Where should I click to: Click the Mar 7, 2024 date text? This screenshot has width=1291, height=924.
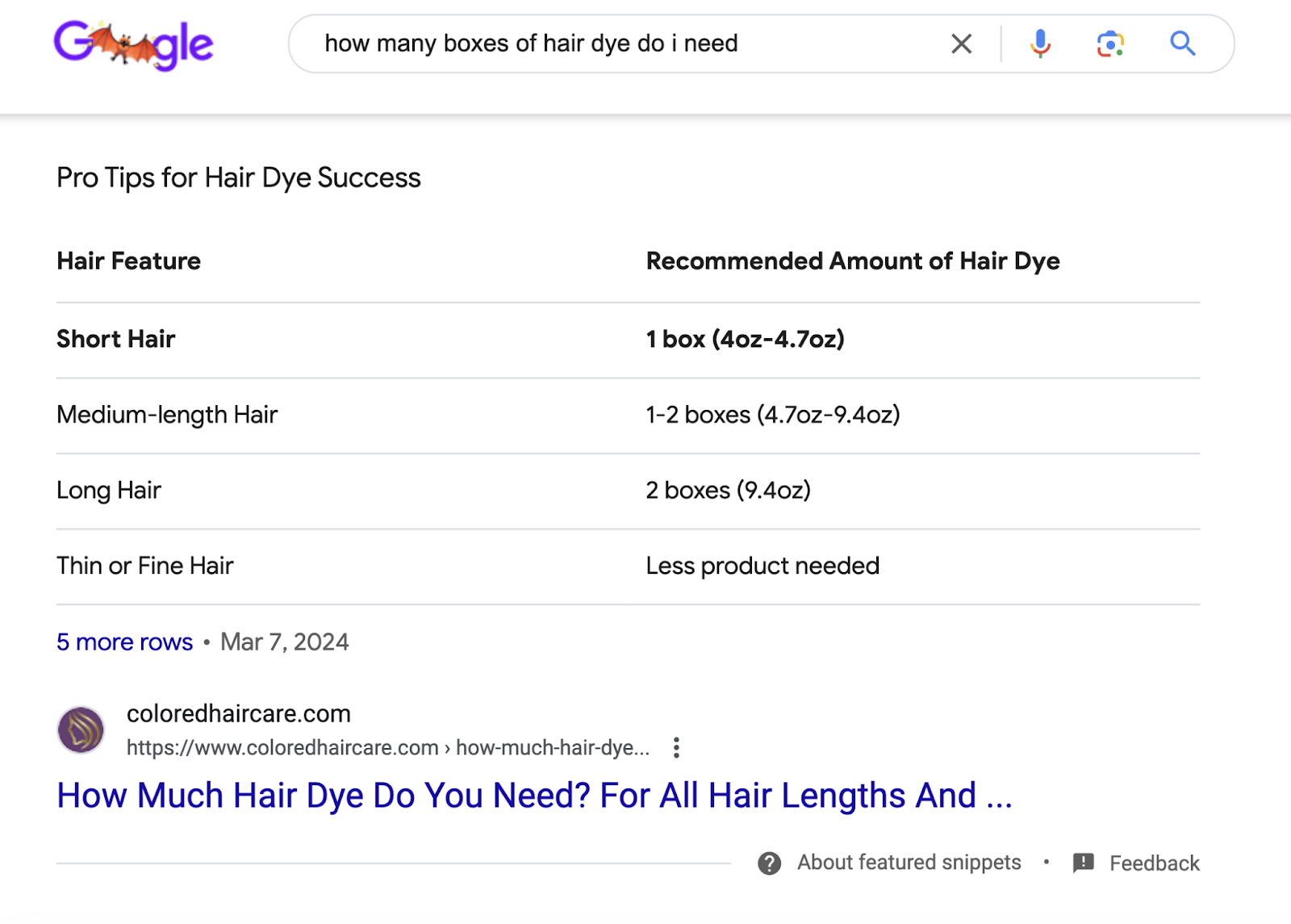click(x=284, y=642)
